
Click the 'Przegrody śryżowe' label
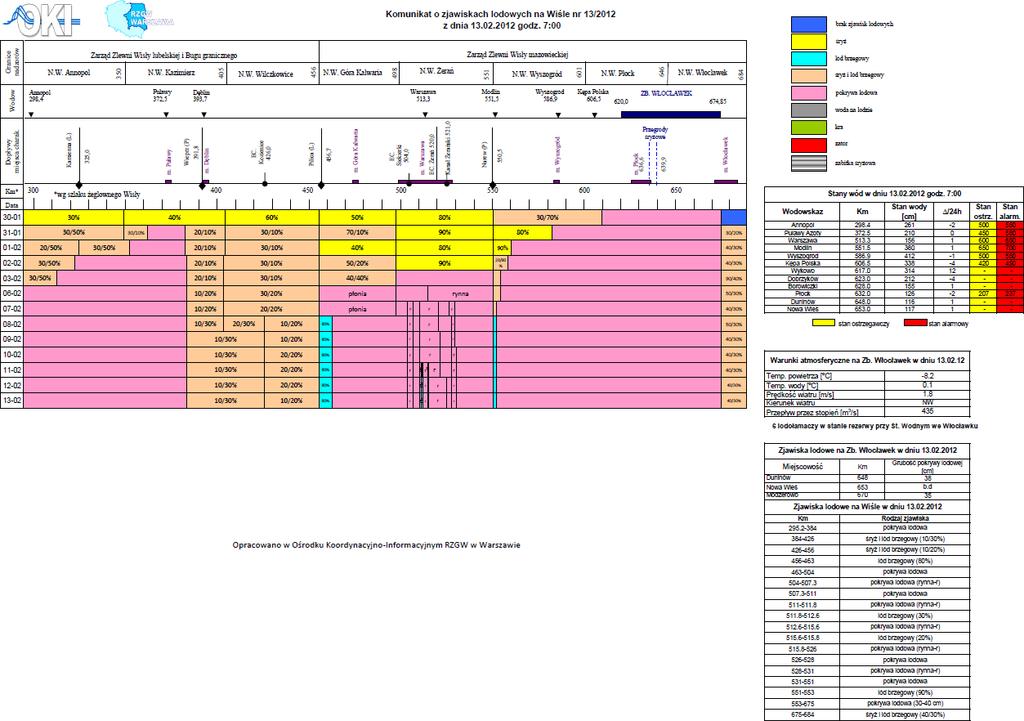tap(655, 133)
